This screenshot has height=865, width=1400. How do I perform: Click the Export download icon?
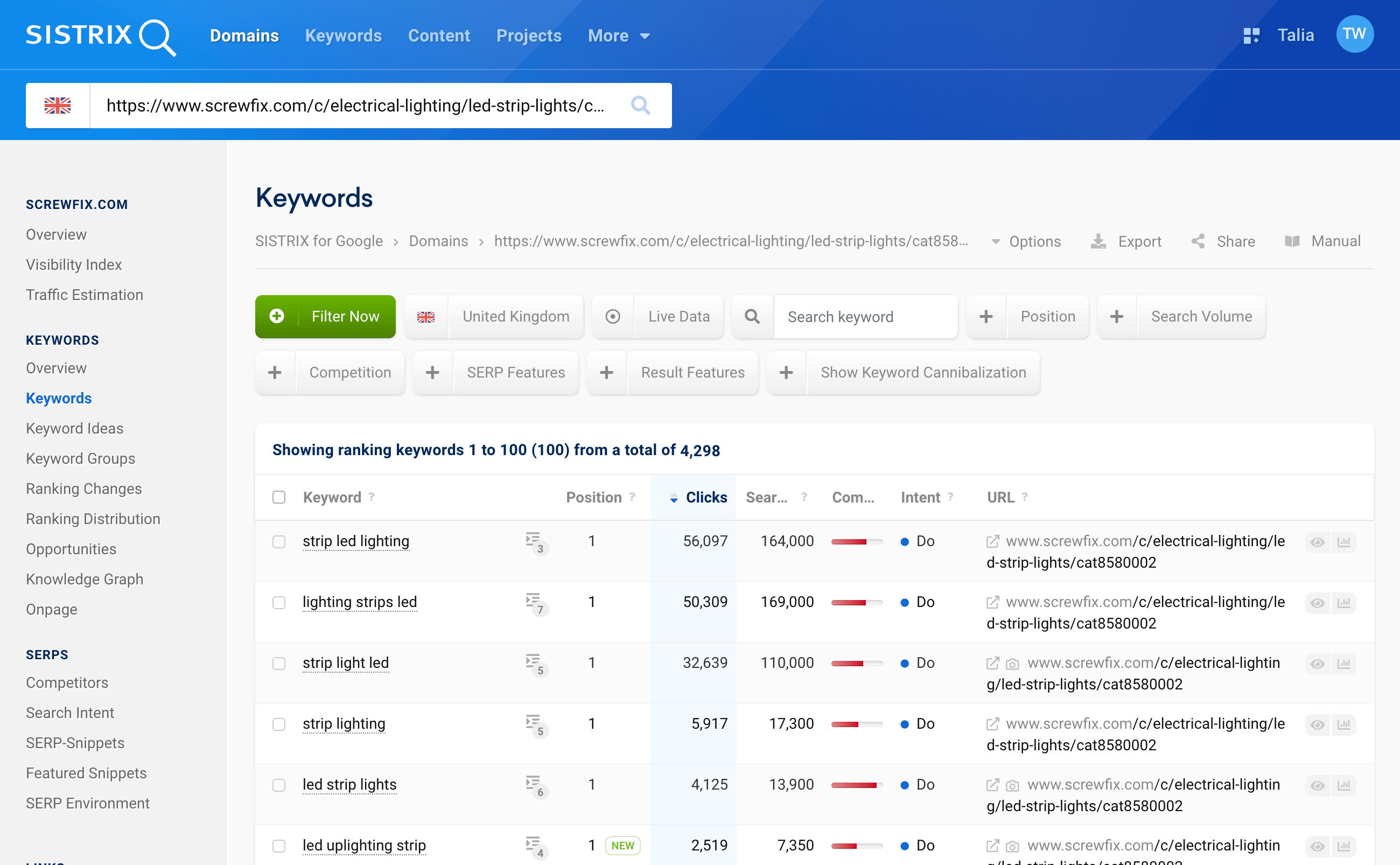click(x=1098, y=241)
